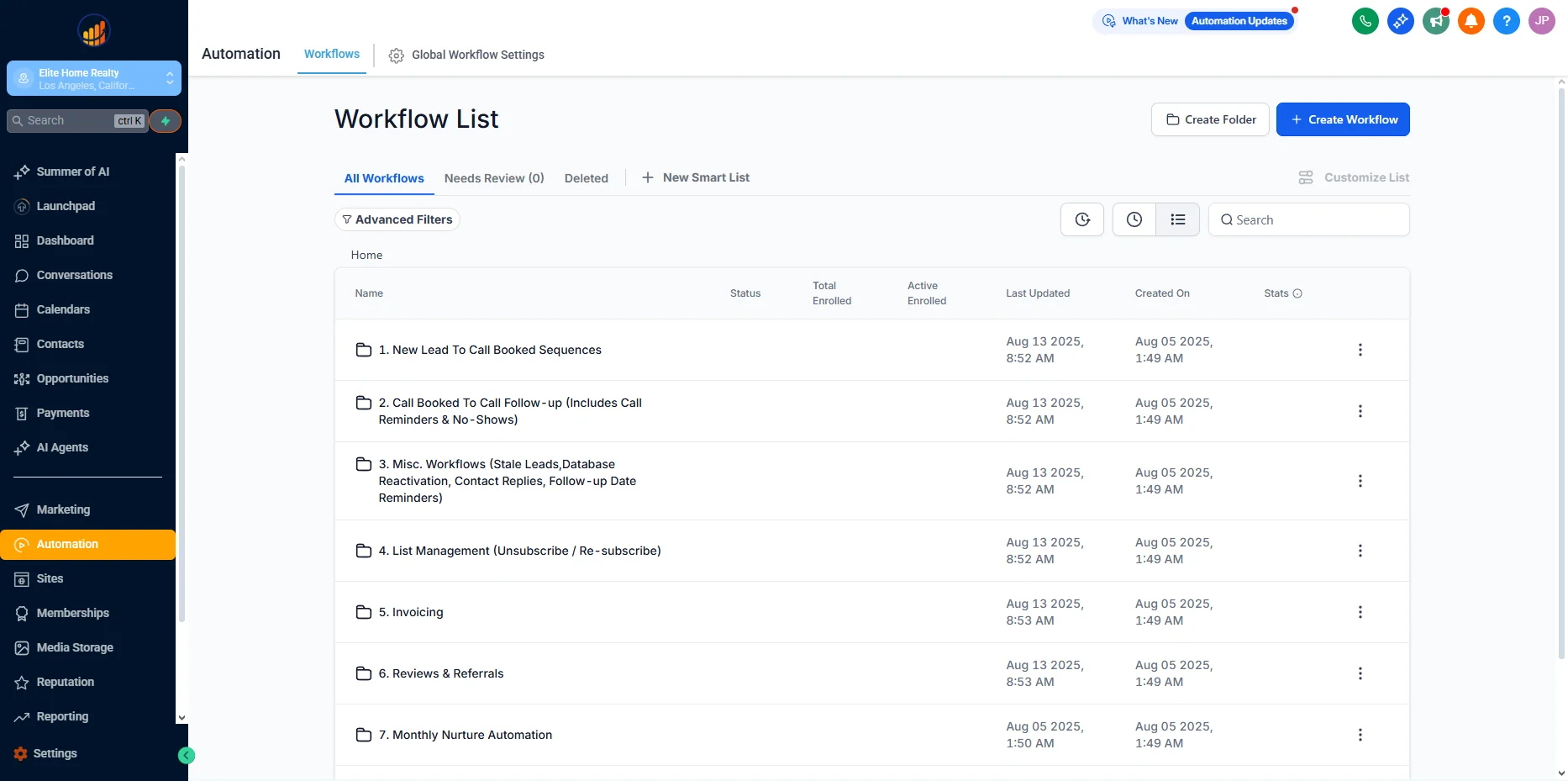The width and height of the screenshot is (1568, 781).
Task: Click the blue AI sparkle icon in header
Action: (1400, 21)
